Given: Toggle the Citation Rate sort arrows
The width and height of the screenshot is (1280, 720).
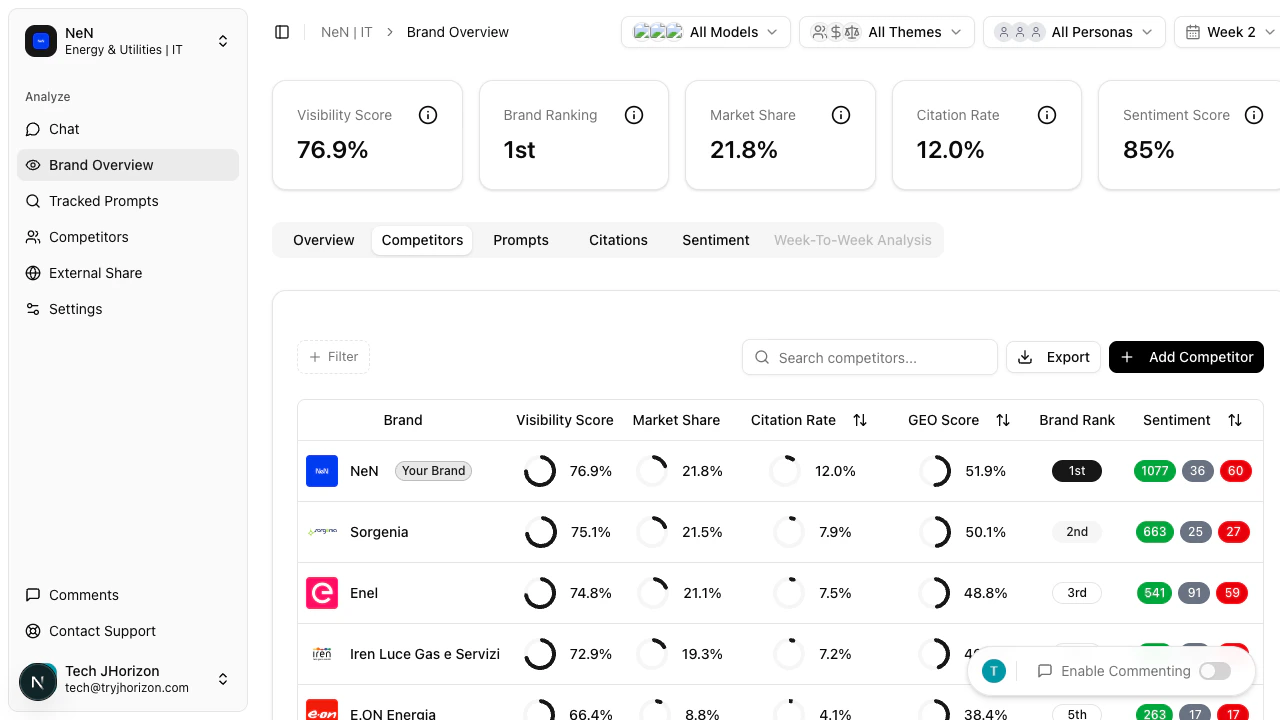Looking at the screenshot, I should (860, 420).
